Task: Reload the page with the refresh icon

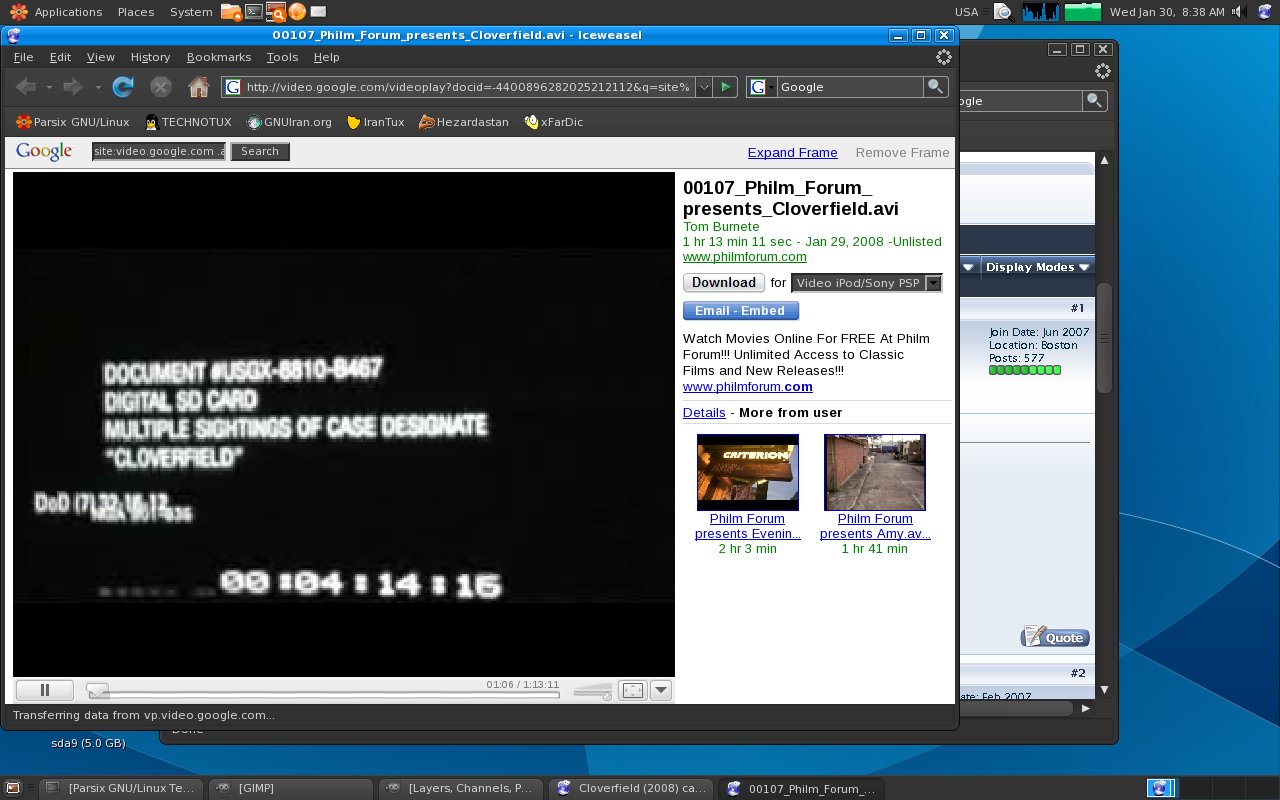Action: click(x=122, y=87)
